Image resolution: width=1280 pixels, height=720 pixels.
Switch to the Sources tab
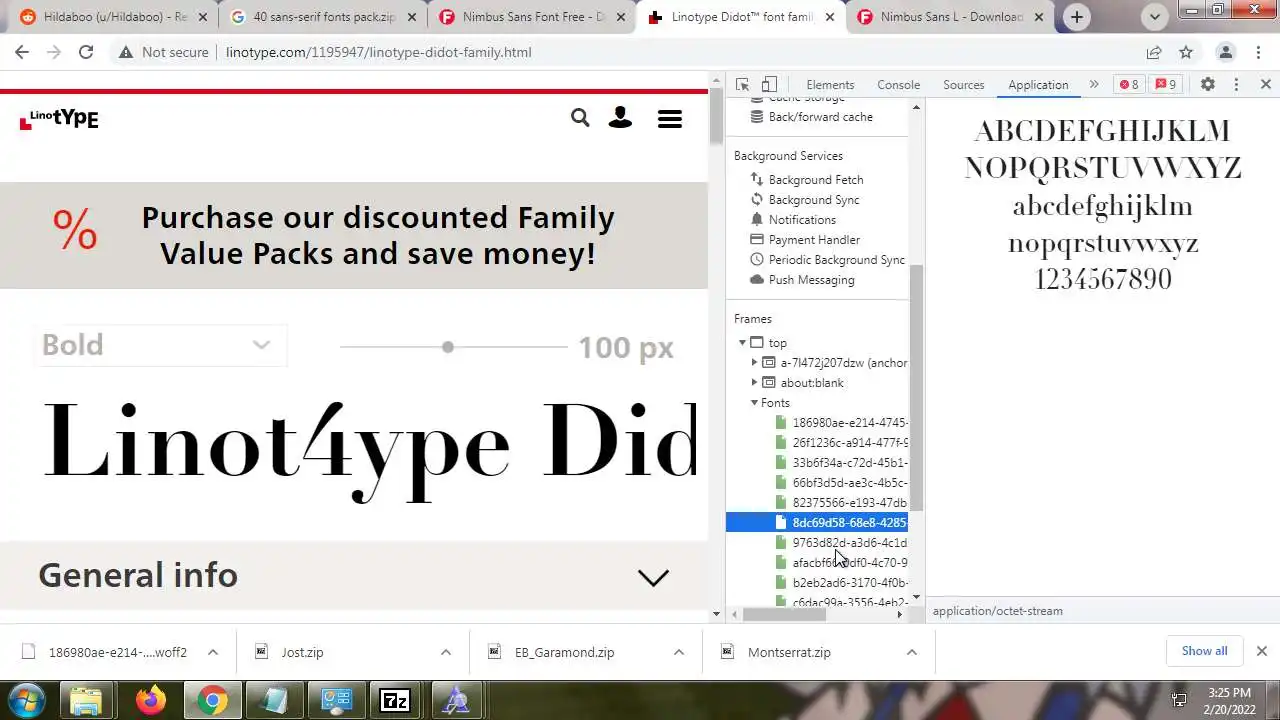click(963, 84)
